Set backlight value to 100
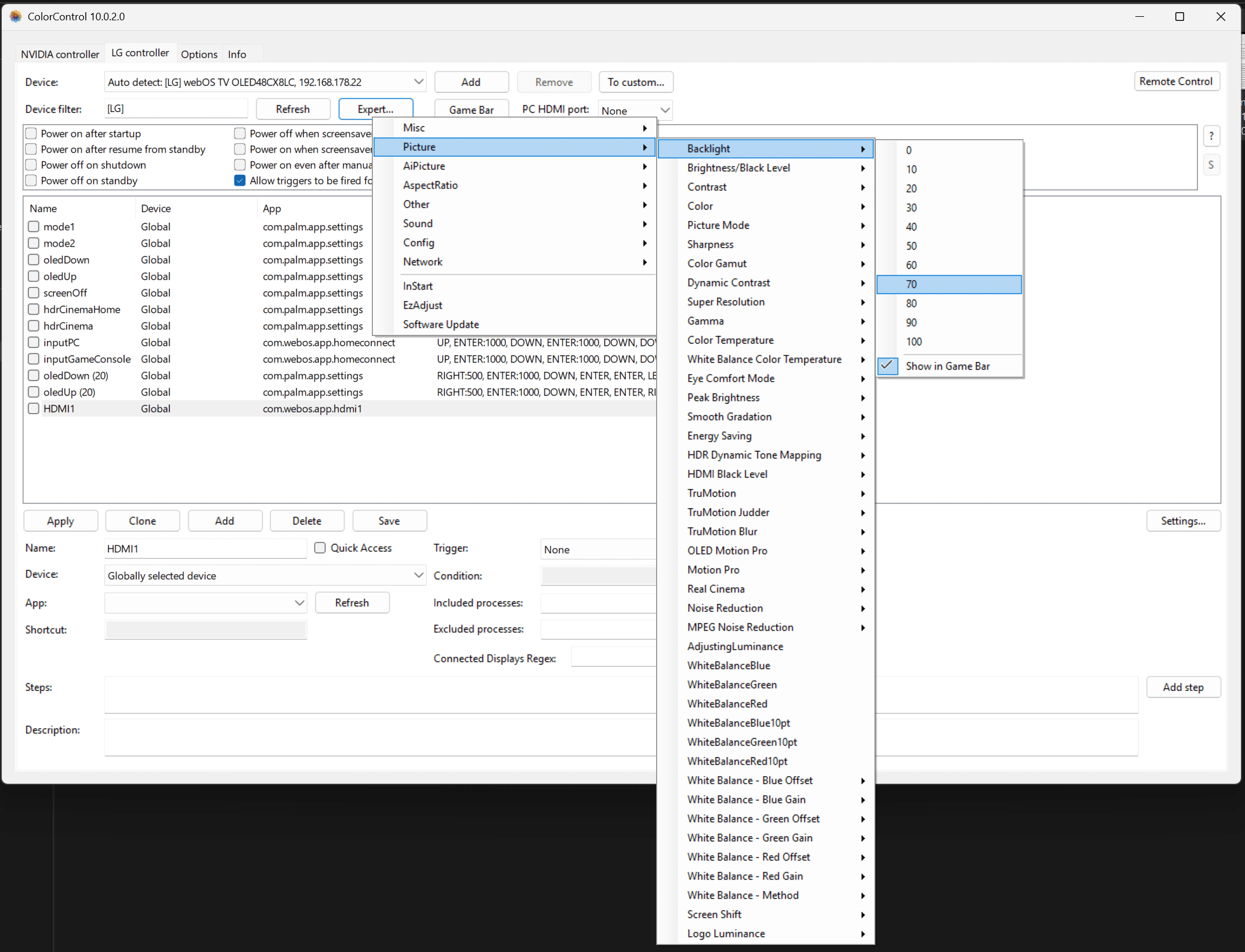The width and height of the screenshot is (1245, 952). click(x=949, y=342)
